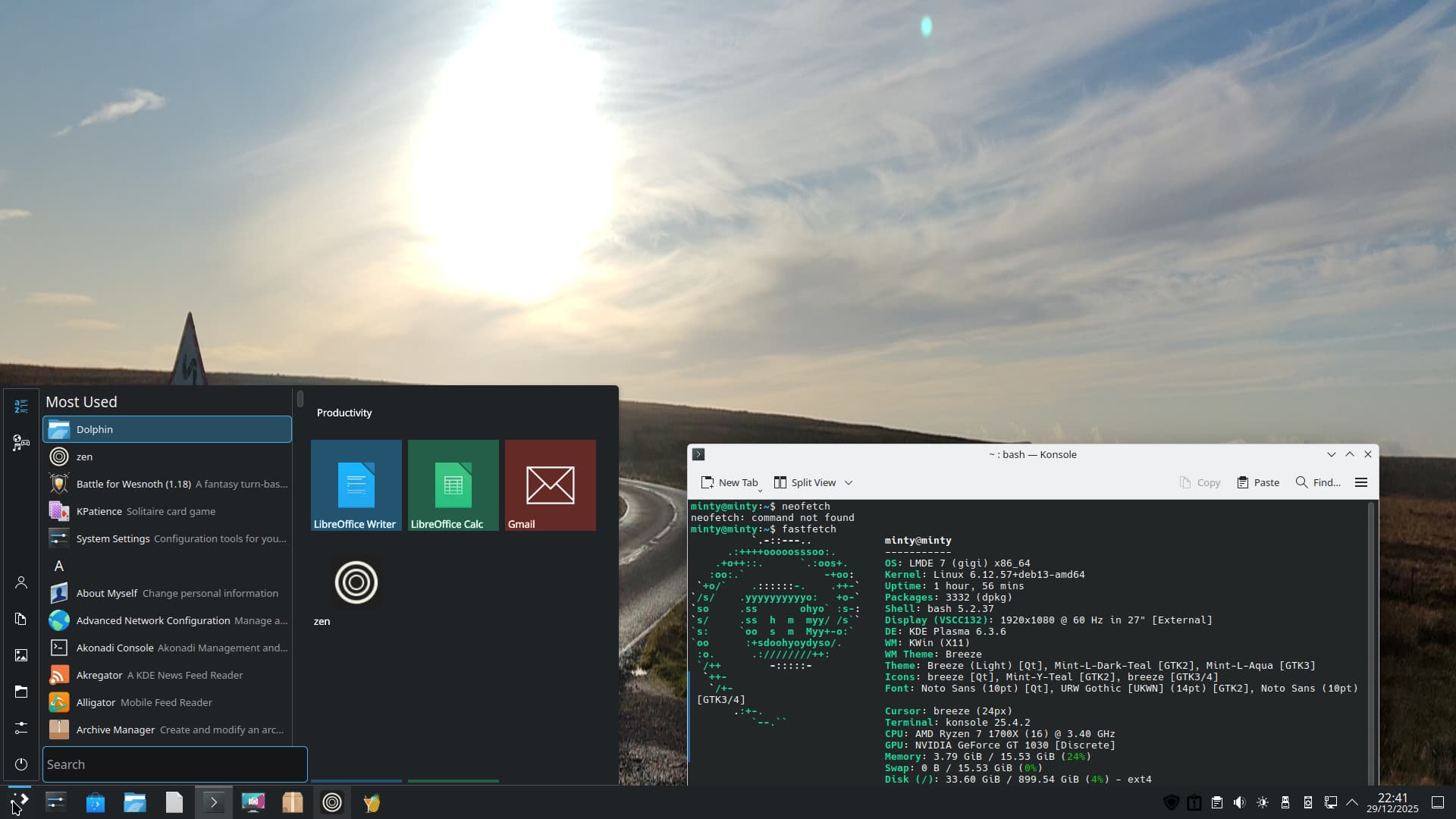Image resolution: width=1456 pixels, height=819 pixels.
Task: Switch the menu sidebar to the applications list view
Action: [x=21, y=406]
